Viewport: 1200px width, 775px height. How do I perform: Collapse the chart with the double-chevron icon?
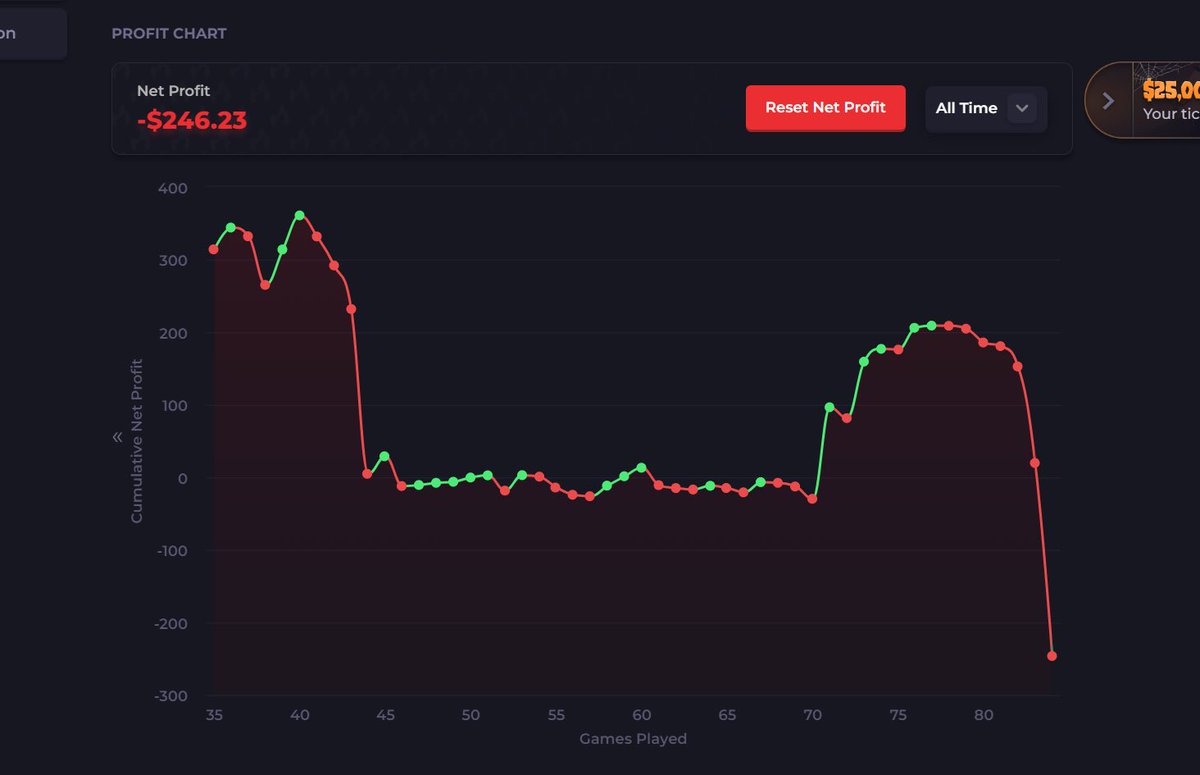coord(118,437)
